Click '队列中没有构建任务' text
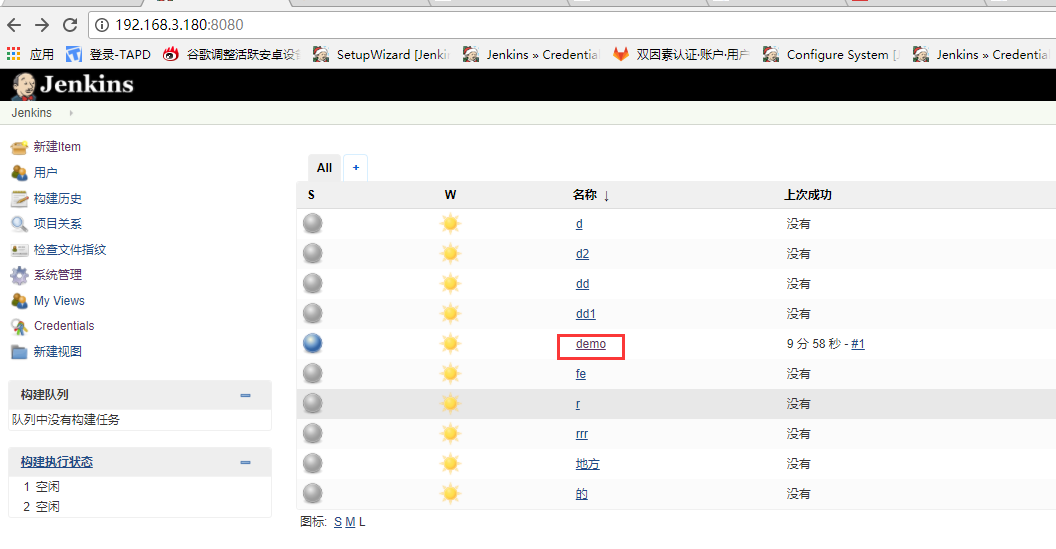Screen dimensions: 1056x549 66,420
